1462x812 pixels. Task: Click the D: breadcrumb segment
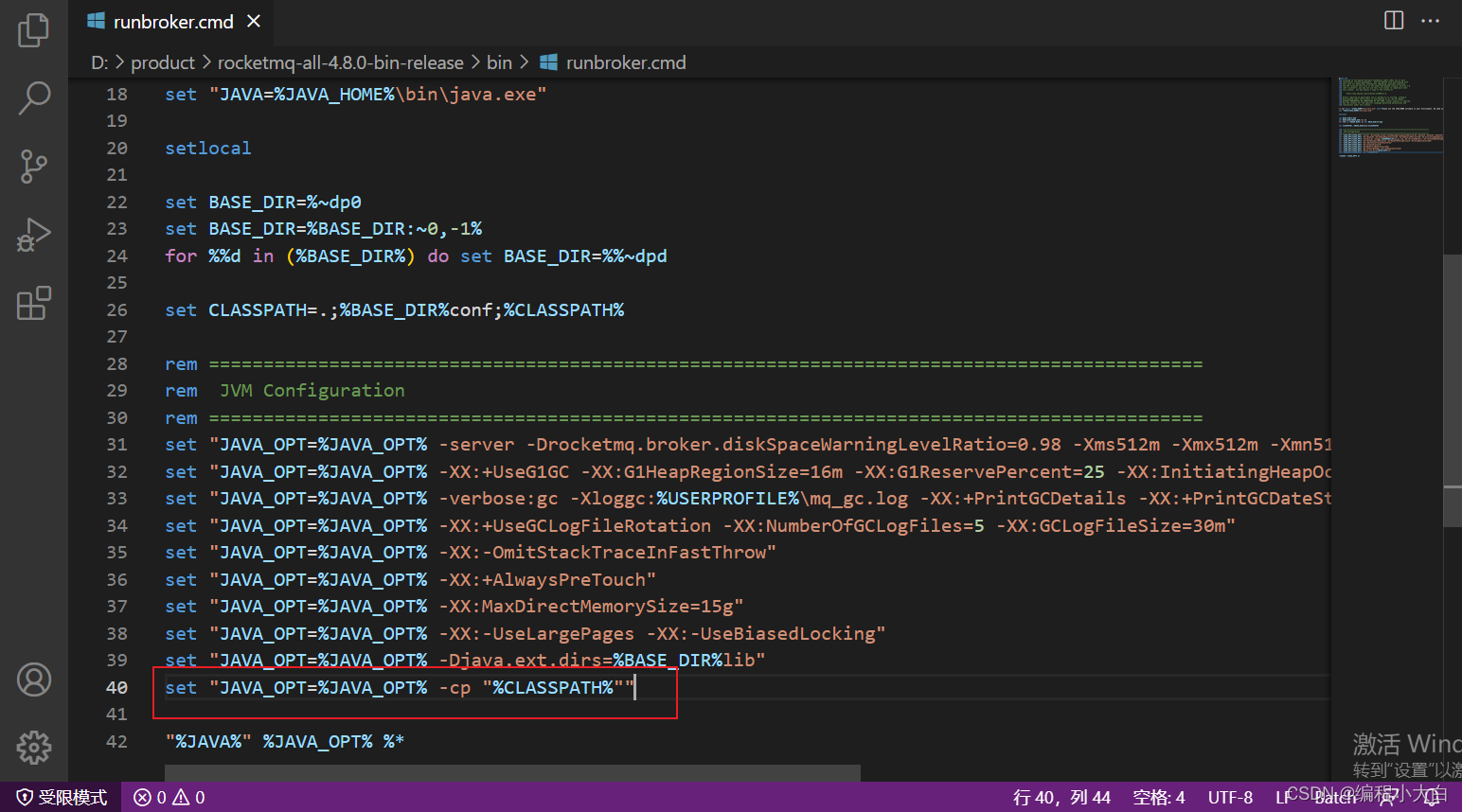99,62
